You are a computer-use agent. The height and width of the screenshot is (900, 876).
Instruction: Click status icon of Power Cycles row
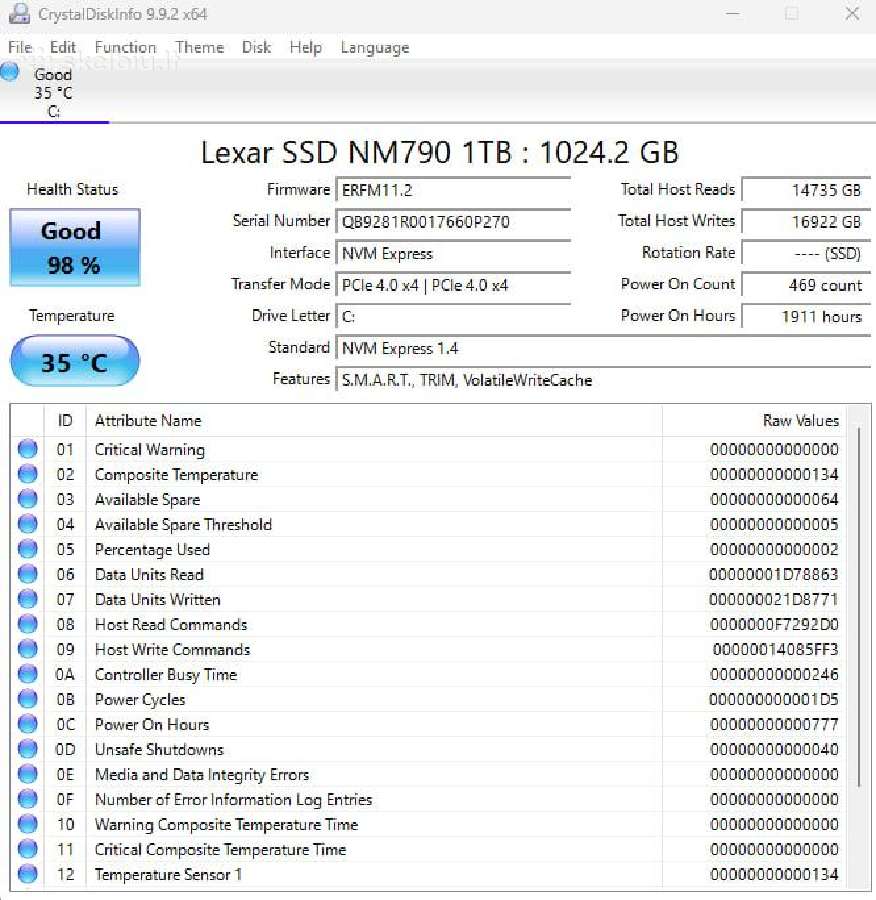pos(28,699)
